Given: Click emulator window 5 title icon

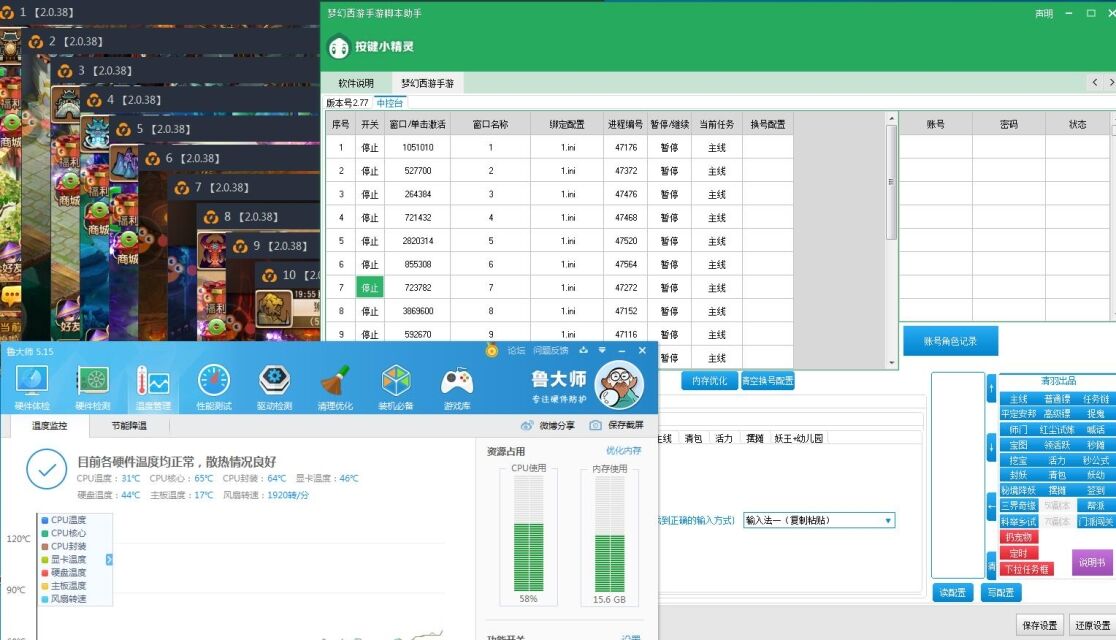Looking at the screenshot, I should pyautogui.click(x=123, y=129).
